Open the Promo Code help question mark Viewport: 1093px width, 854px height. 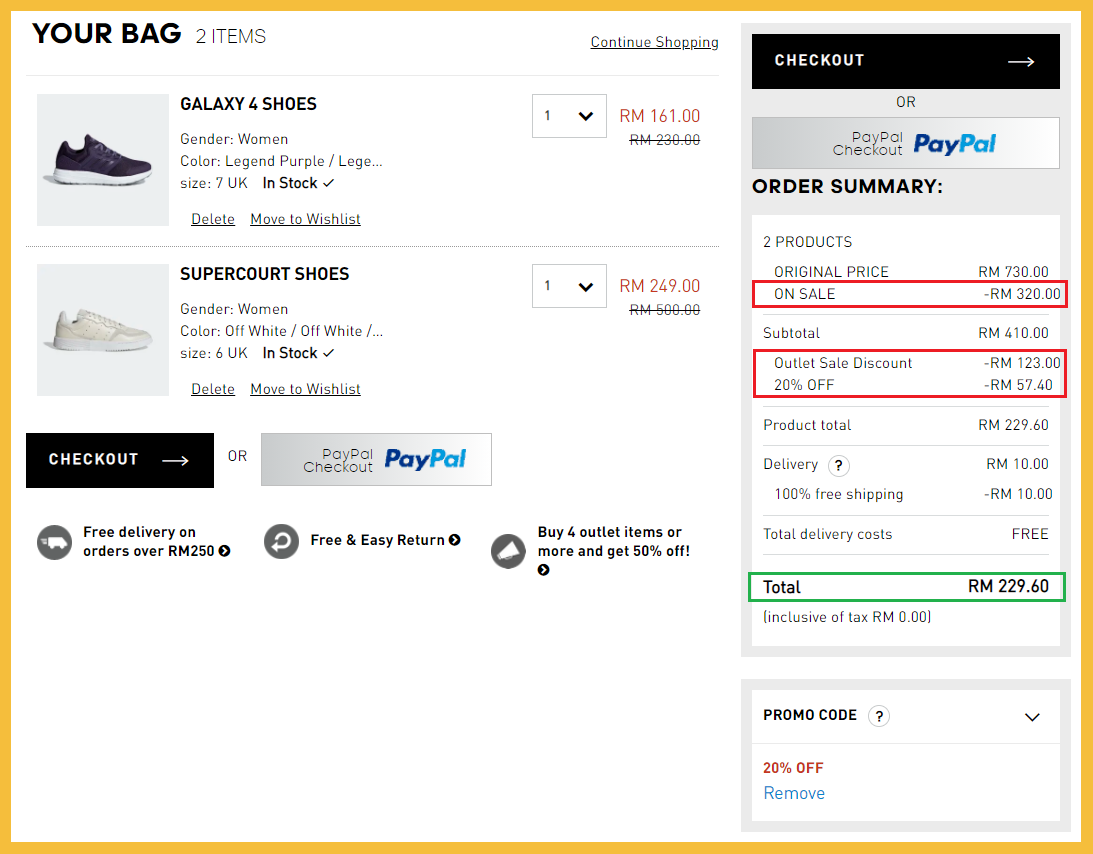[878, 716]
